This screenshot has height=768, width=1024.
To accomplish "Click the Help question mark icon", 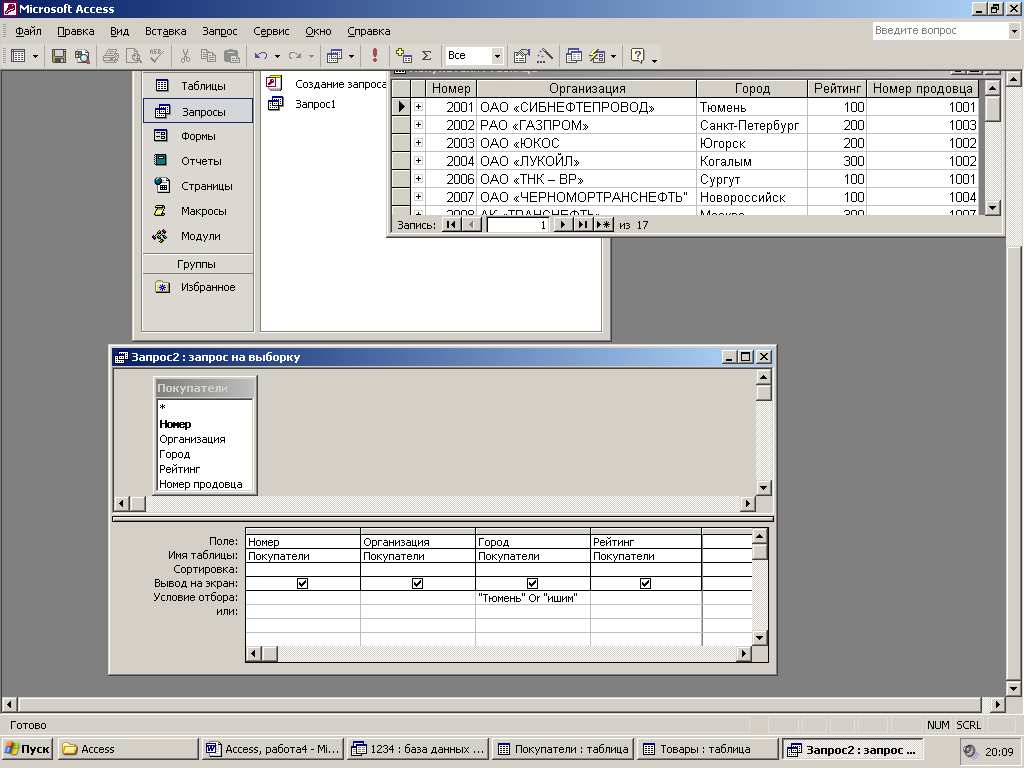I will tap(637, 56).
